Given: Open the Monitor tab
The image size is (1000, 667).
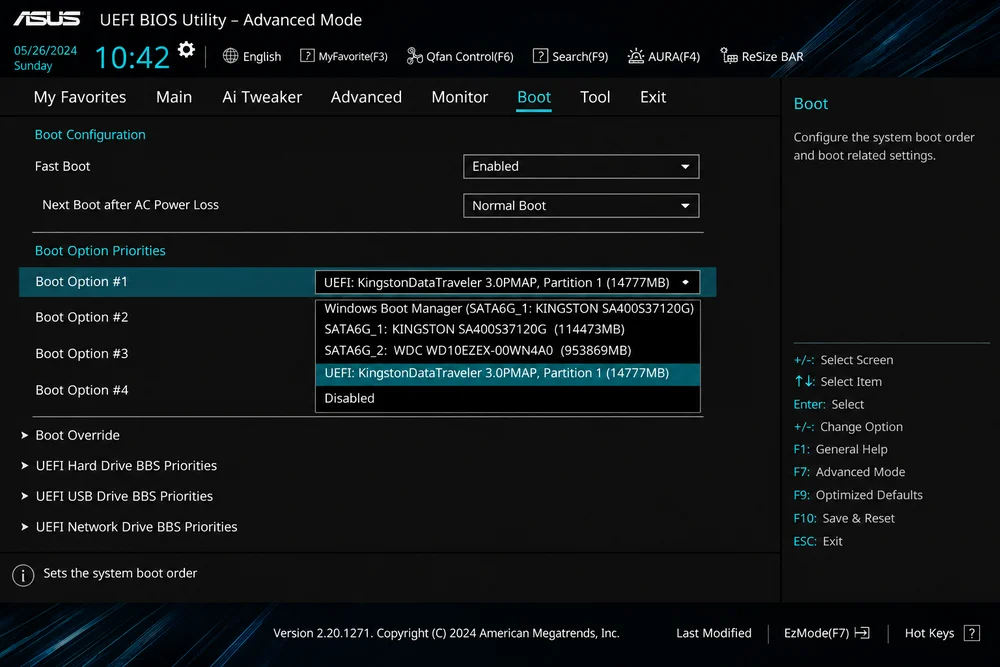Looking at the screenshot, I should click(x=460, y=97).
